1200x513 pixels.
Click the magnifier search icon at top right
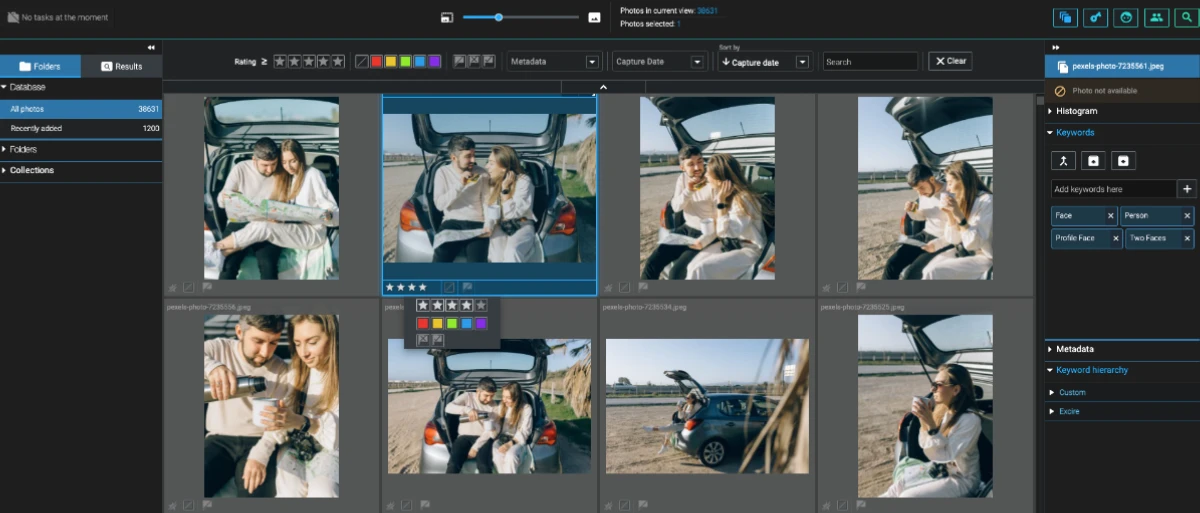[1185, 18]
